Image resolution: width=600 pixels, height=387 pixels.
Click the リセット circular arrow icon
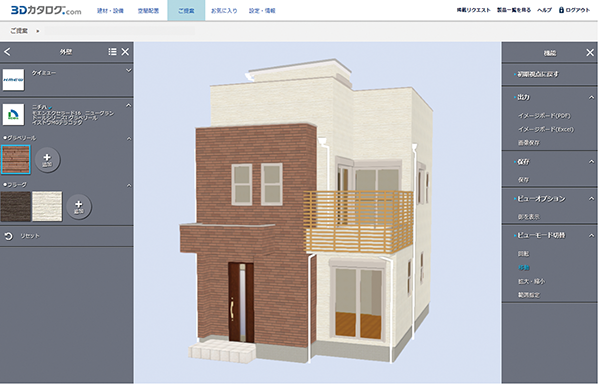(8, 236)
